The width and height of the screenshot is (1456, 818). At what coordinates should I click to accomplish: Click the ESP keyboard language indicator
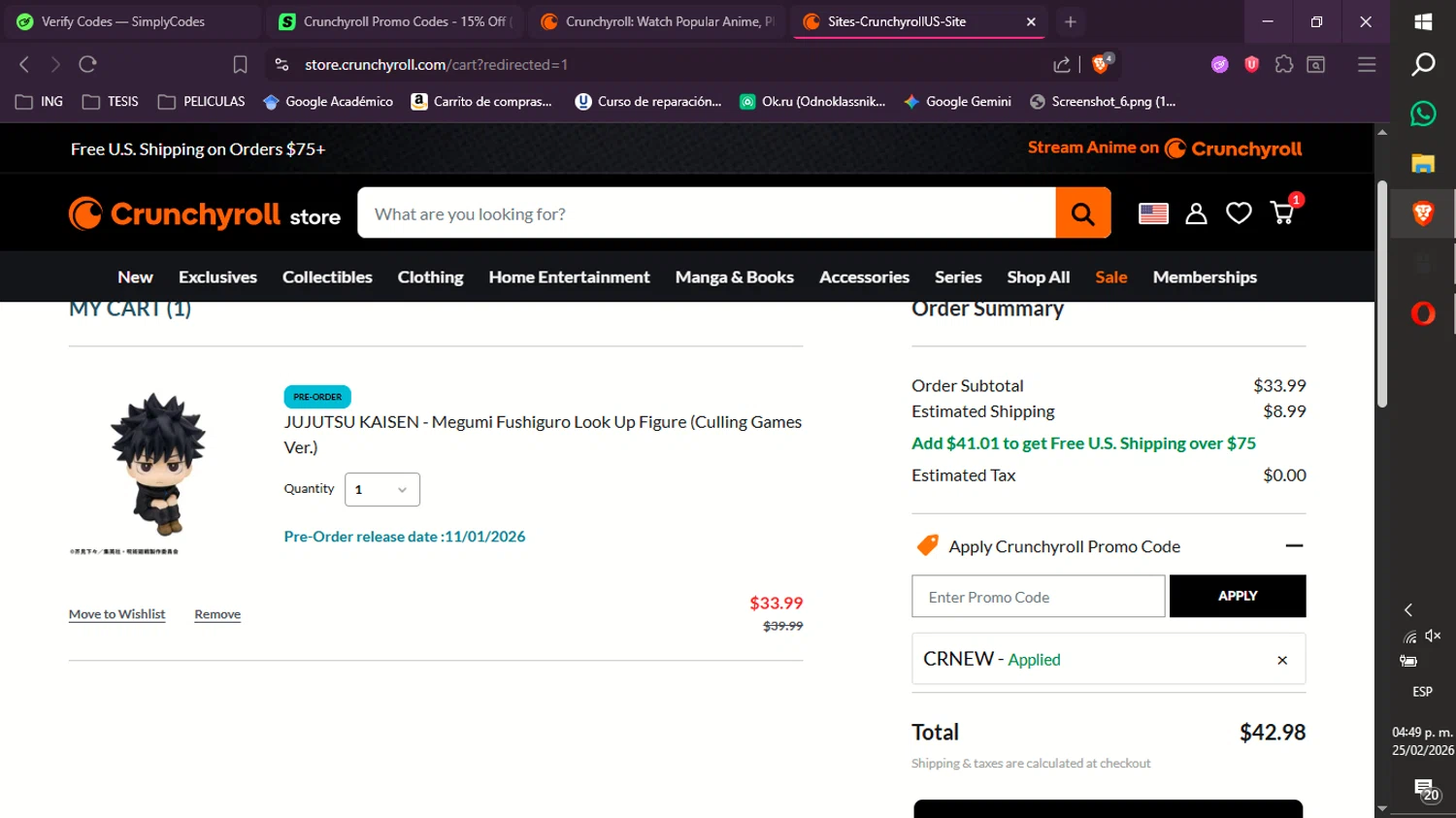tap(1422, 692)
